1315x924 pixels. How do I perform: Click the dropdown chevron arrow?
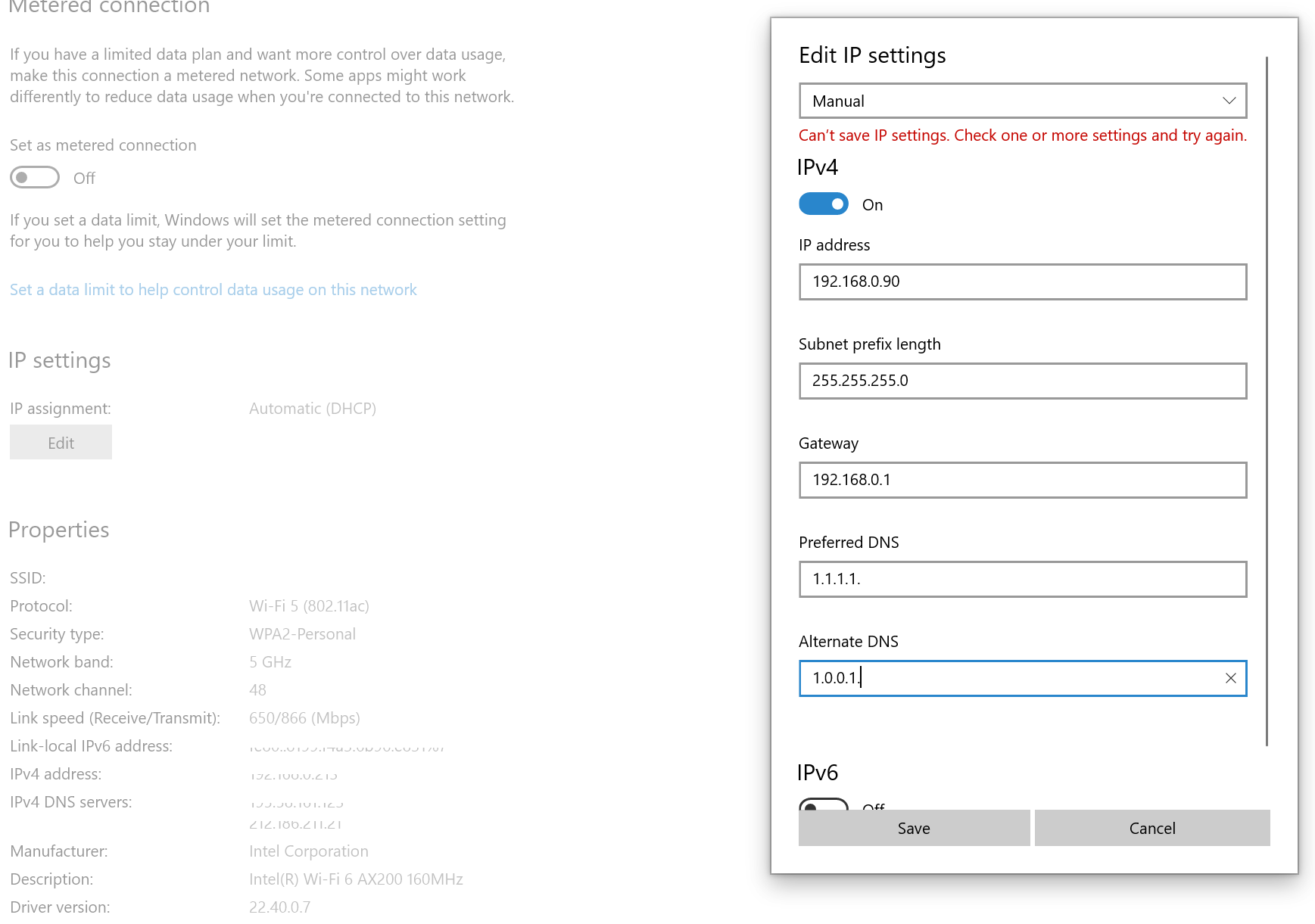pos(1229,101)
